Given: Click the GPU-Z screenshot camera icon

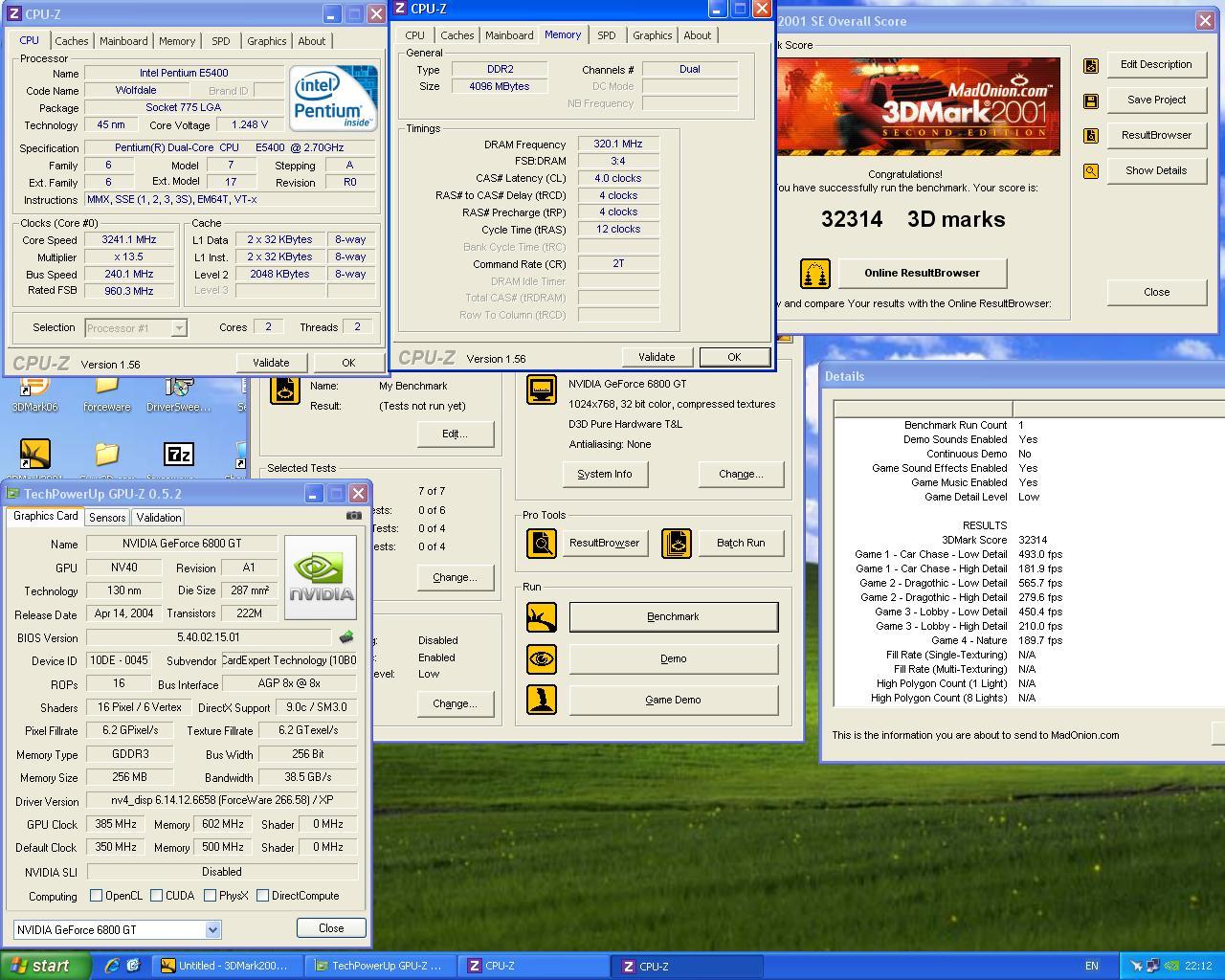Looking at the screenshot, I should (353, 516).
